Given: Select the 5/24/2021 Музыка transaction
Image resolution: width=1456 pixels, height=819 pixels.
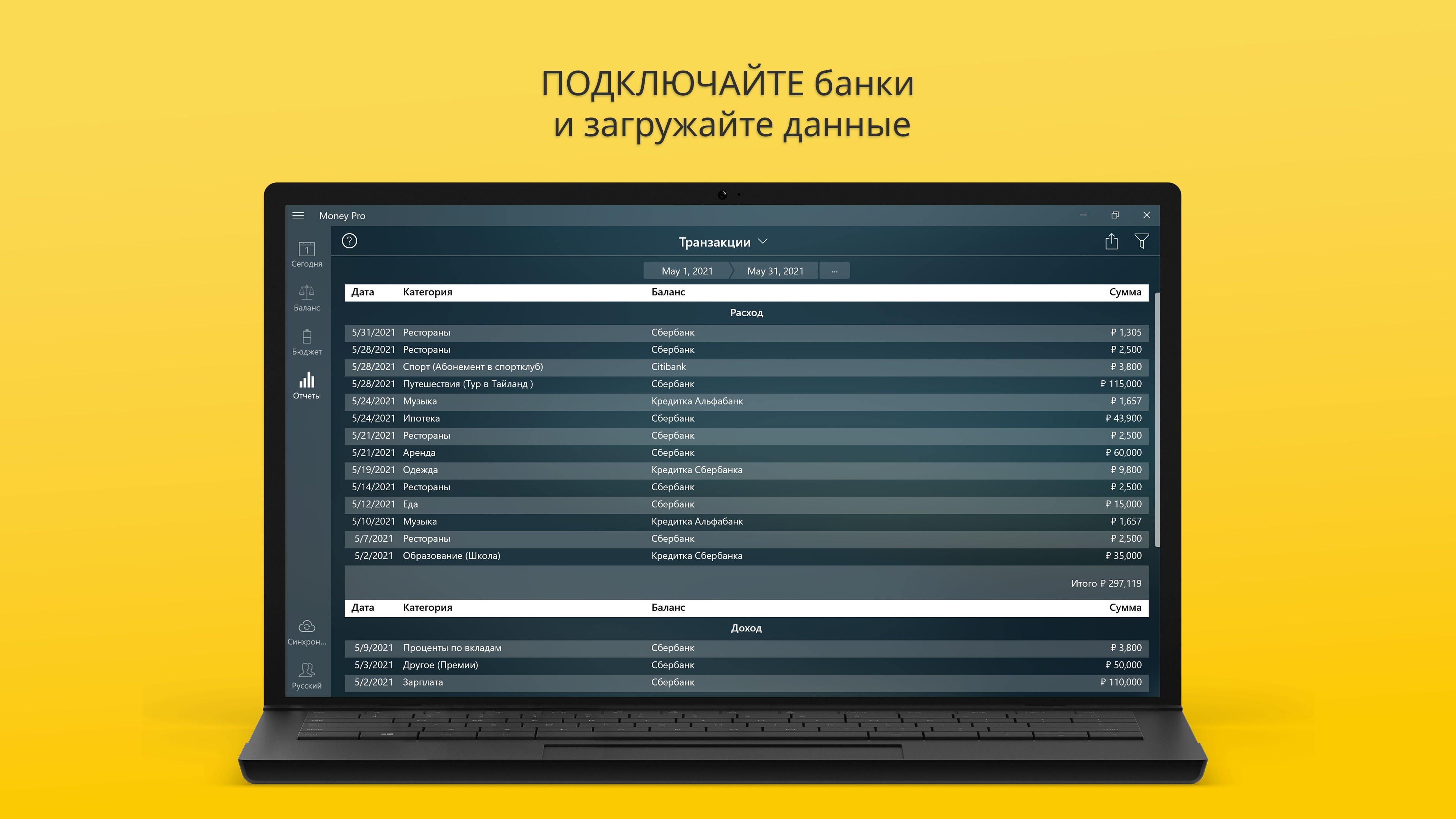Looking at the screenshot, I should point(746,401).
